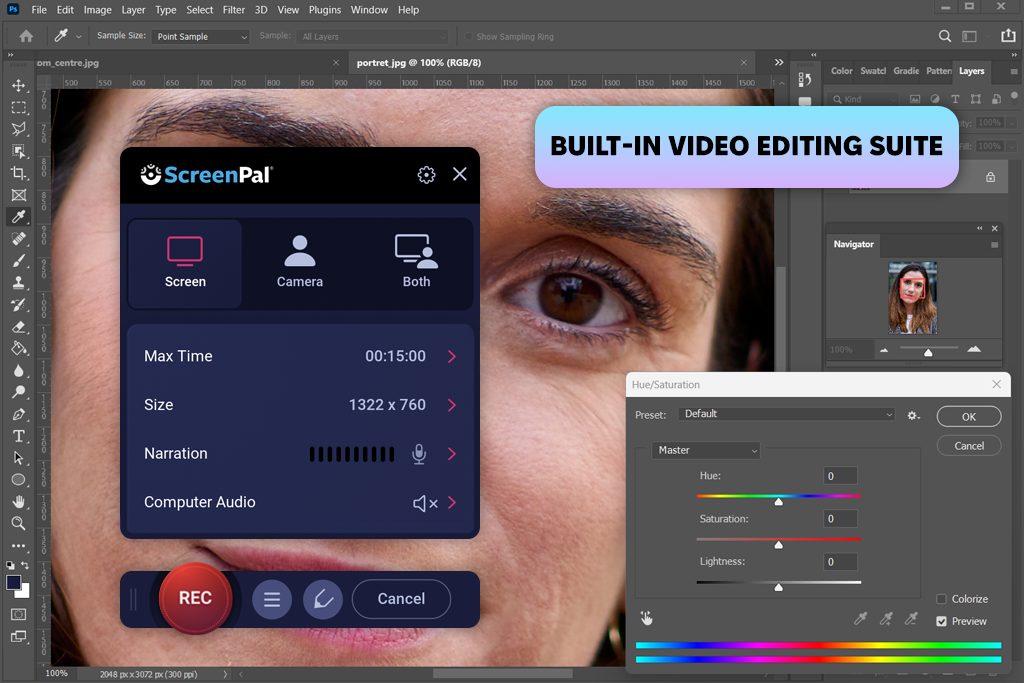The image size is (1024, 683).
Task: Click the Saturation slider handle
Action: [x=778, y=545]
